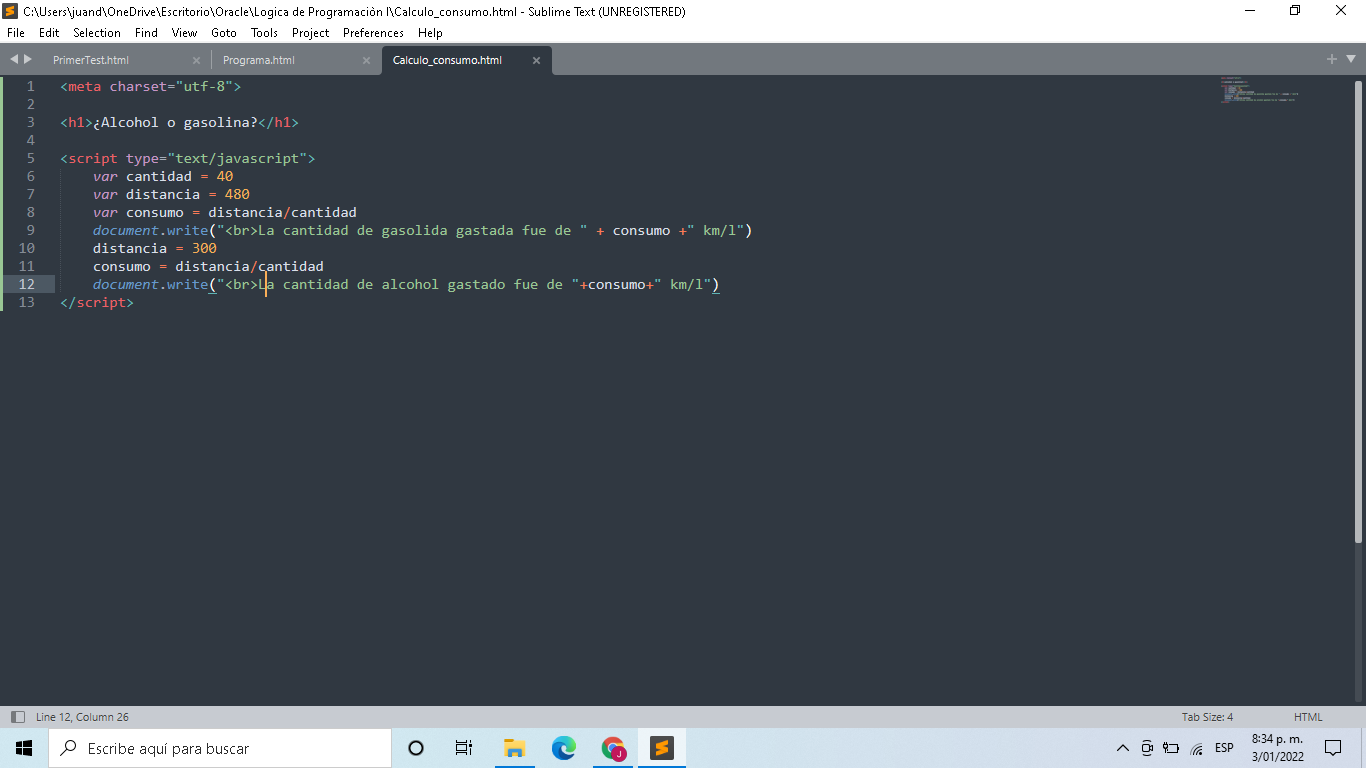Screen dimensions: 1366x768
Task: Open Task View on taskbar
Action: pos(464,748)
